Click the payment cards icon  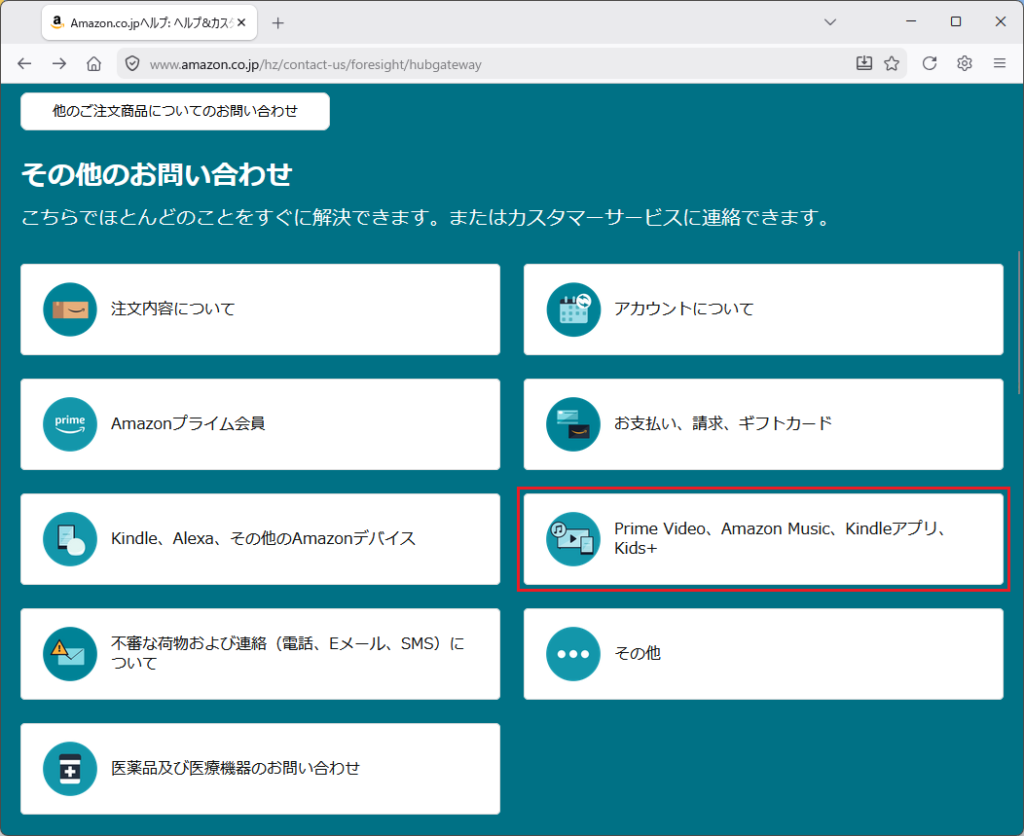coord(573,425)
